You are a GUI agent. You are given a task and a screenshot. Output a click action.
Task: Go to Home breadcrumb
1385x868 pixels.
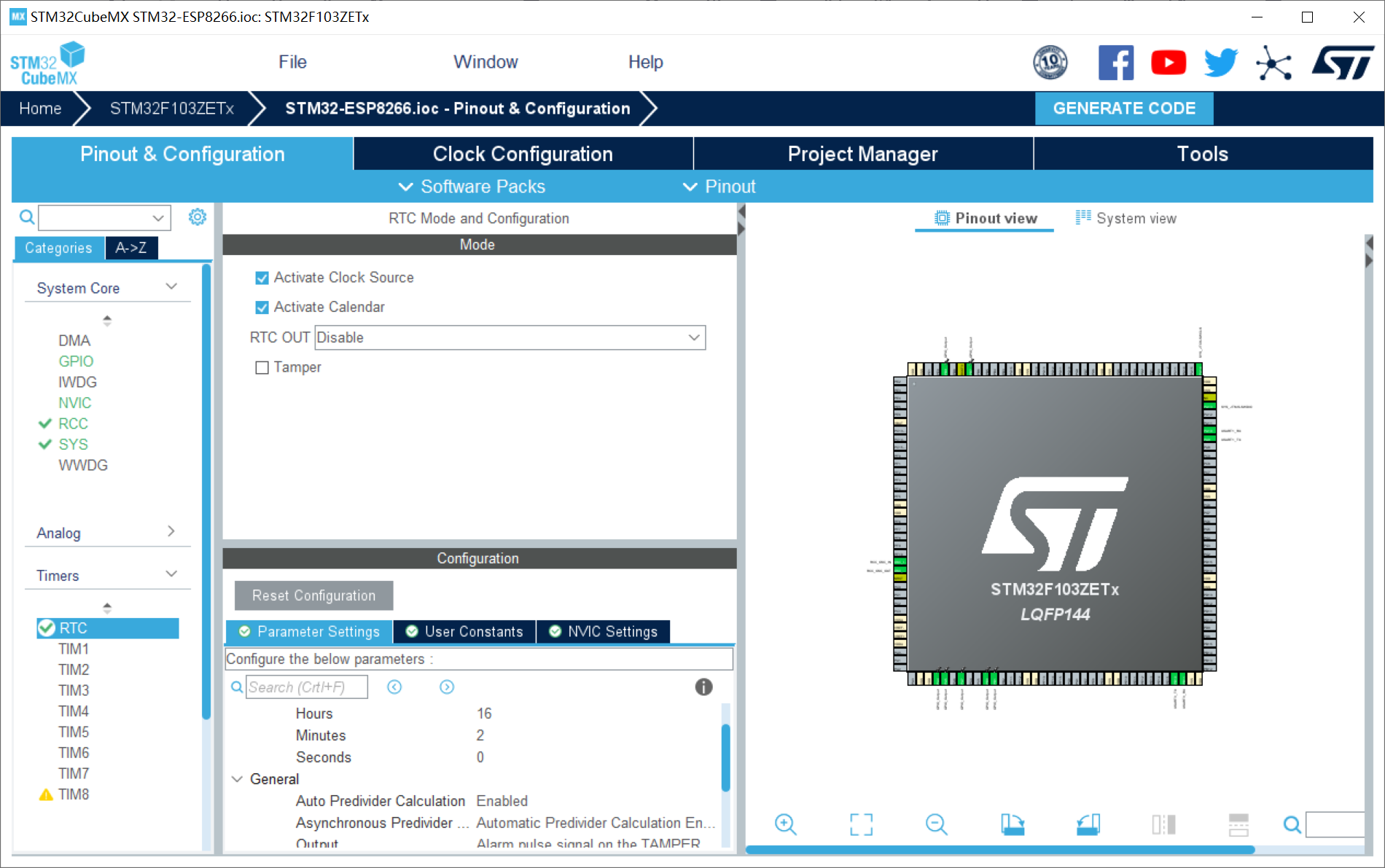[40, 109]
